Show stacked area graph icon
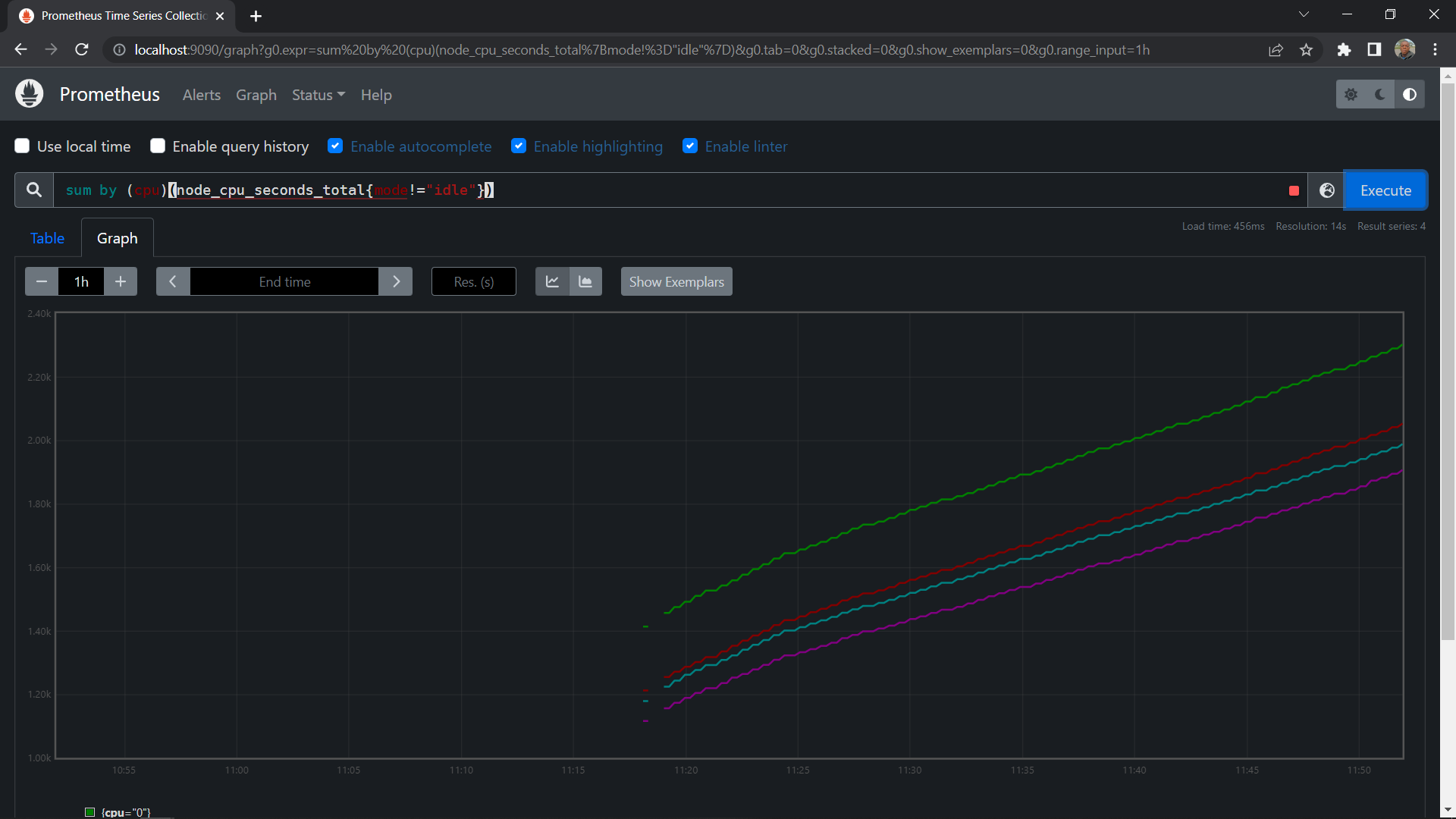The width and height of the screenshot is (1456, 819). pos(585,282)
